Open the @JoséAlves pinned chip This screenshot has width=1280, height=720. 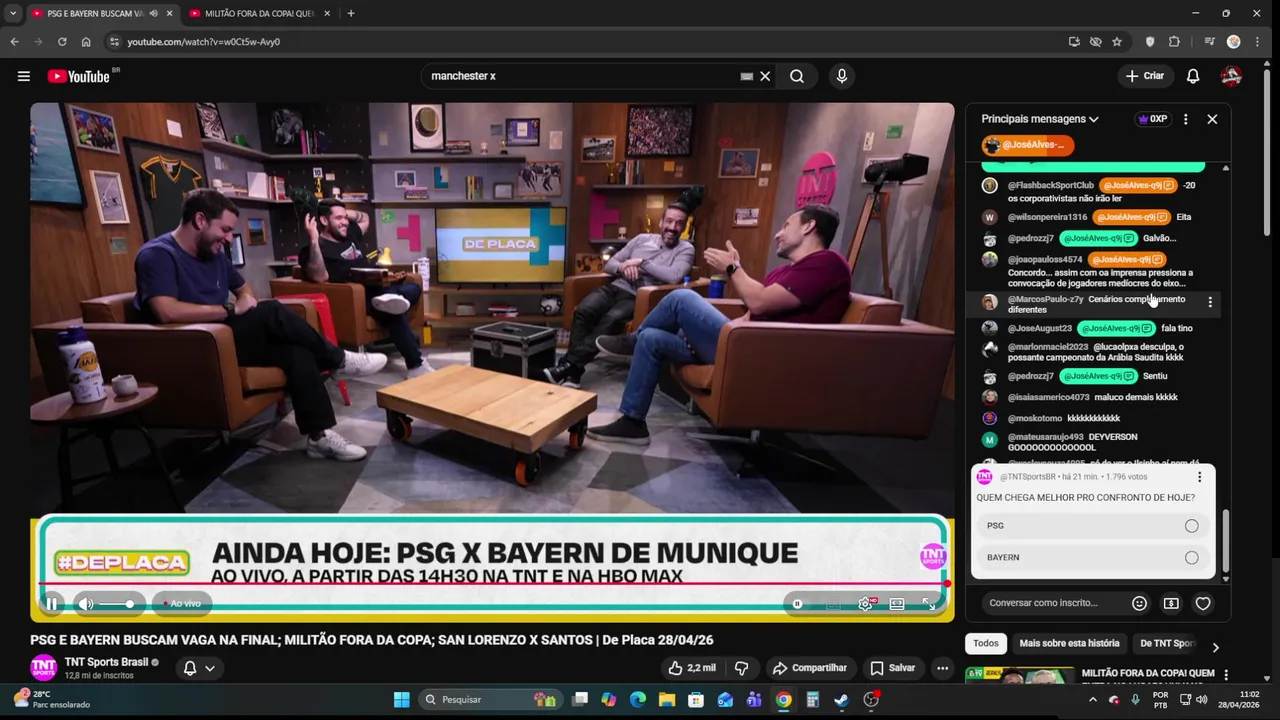tap(1027, 145)
